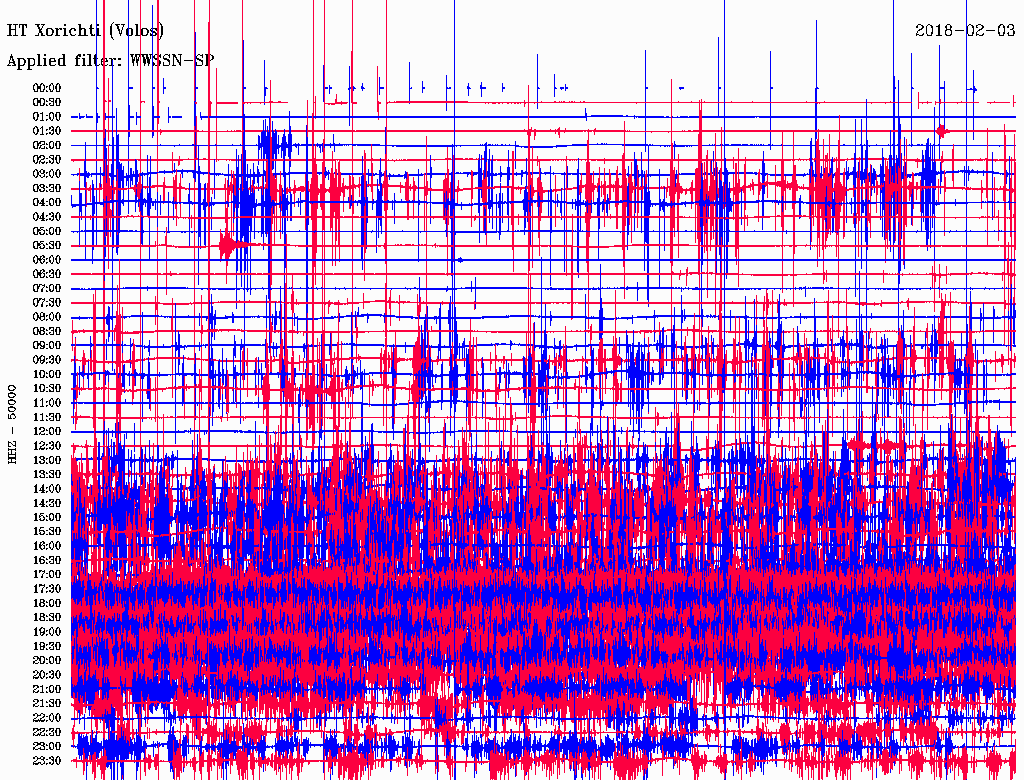Click the Applied filter: WWSSN-SP text

[x=110, y=61]
